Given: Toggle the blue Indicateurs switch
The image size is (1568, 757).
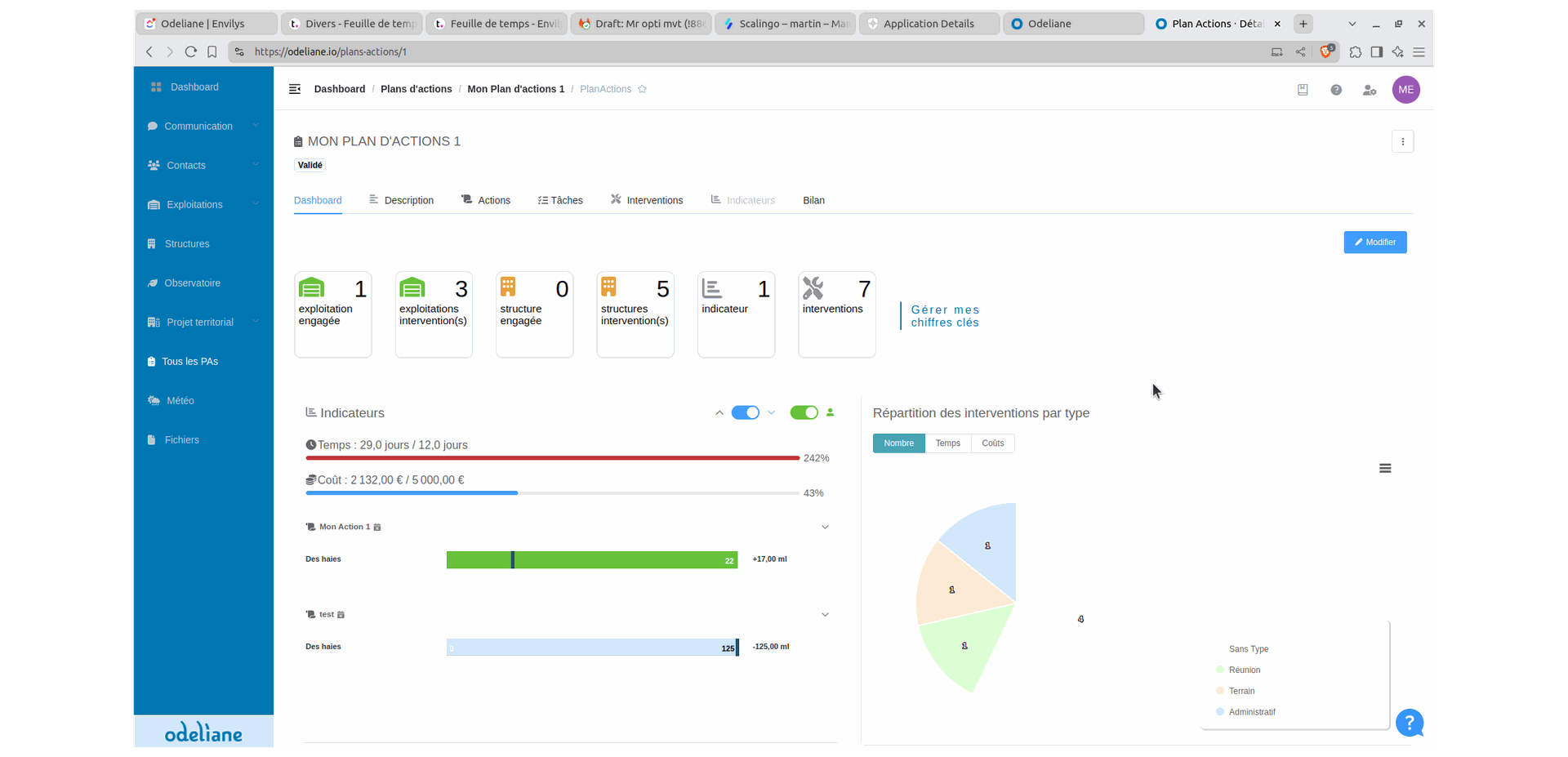Looking at the screenshot, I should tap(745, 412).
